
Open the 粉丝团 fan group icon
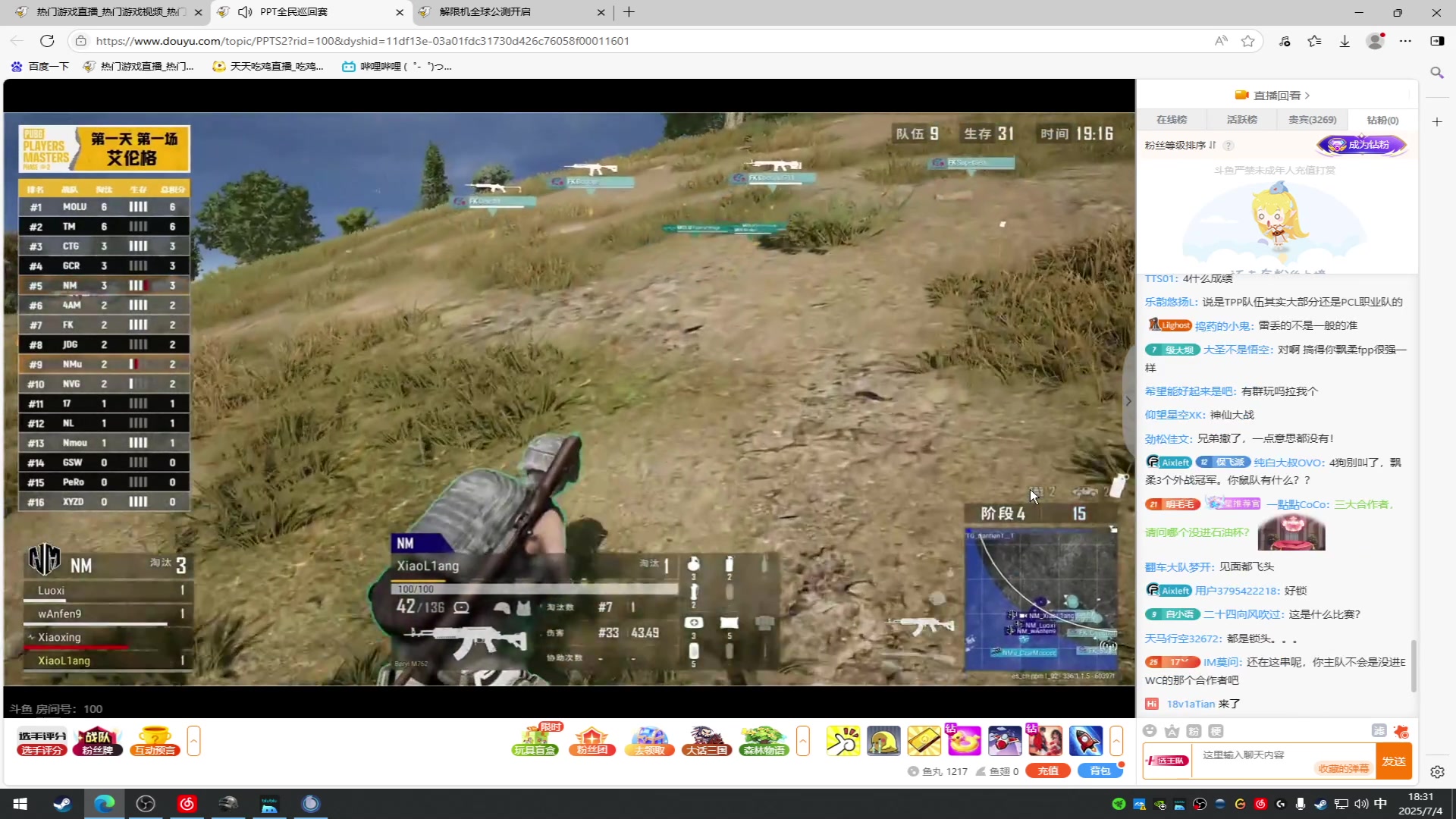pyautogui.click(x=592, y=741)
